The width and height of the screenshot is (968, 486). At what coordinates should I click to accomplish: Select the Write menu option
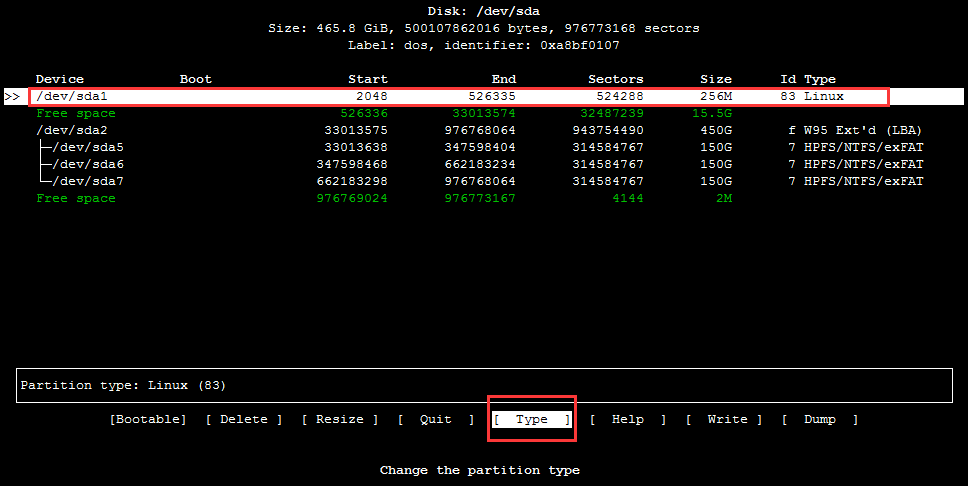pyautogui.click(x=723, y=420)
